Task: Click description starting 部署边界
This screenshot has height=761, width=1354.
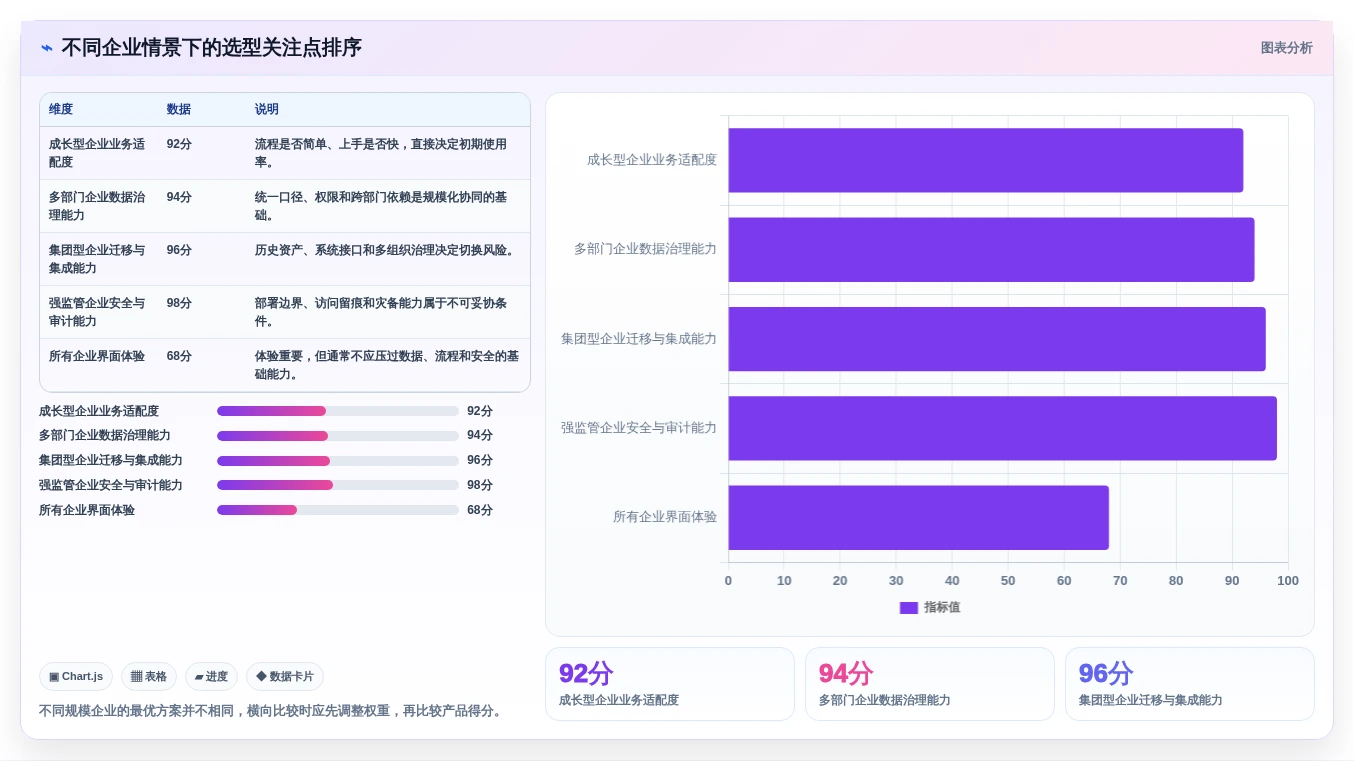Action: click(x=381, y=312)
